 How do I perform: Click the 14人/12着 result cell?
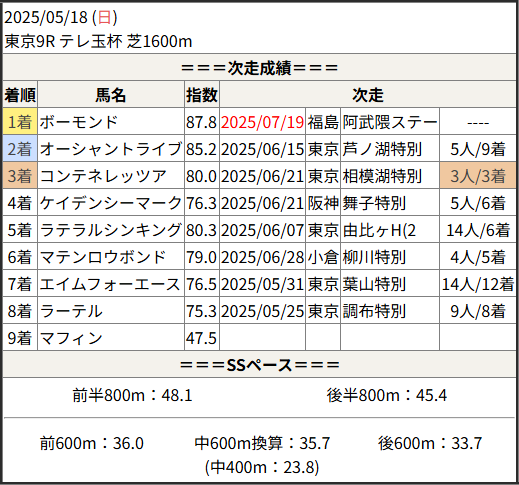pos(478,284)
